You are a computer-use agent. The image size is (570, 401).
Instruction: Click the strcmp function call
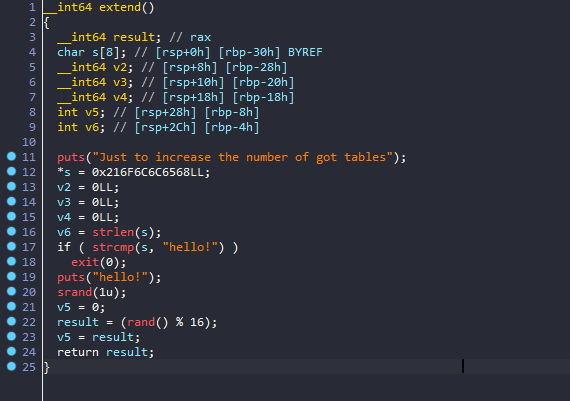[x=113, y=247]
